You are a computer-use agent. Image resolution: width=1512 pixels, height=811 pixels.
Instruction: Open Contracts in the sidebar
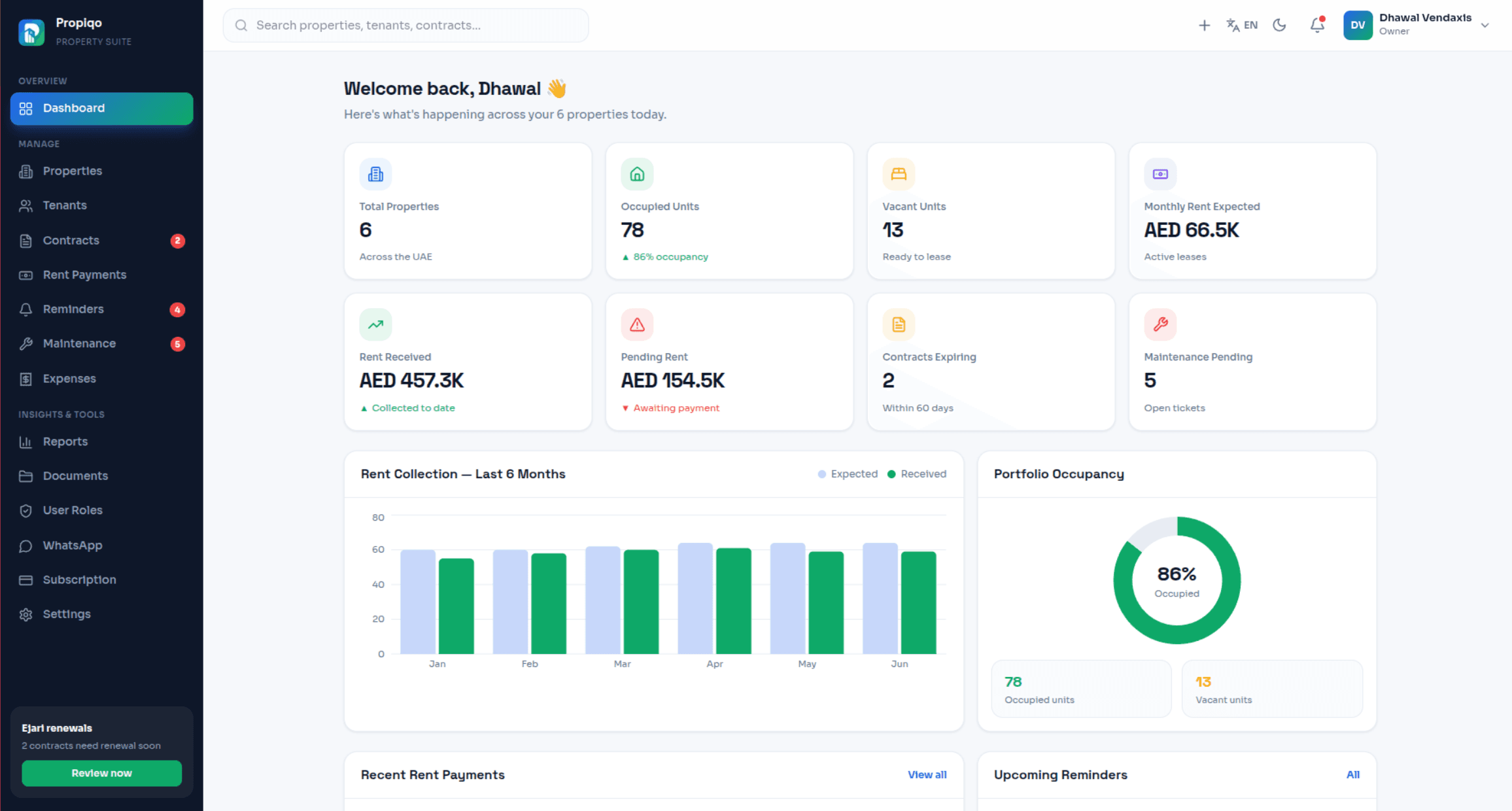[101, 241]
